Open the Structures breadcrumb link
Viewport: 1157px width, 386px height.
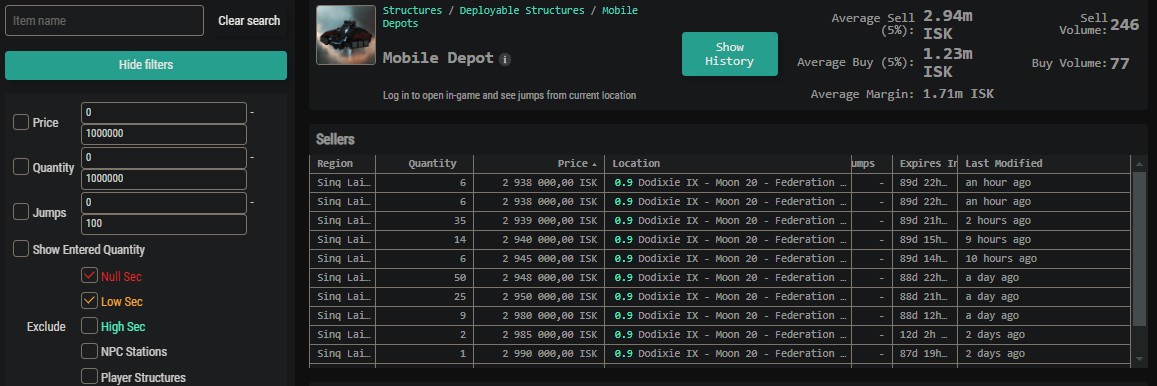412,10
